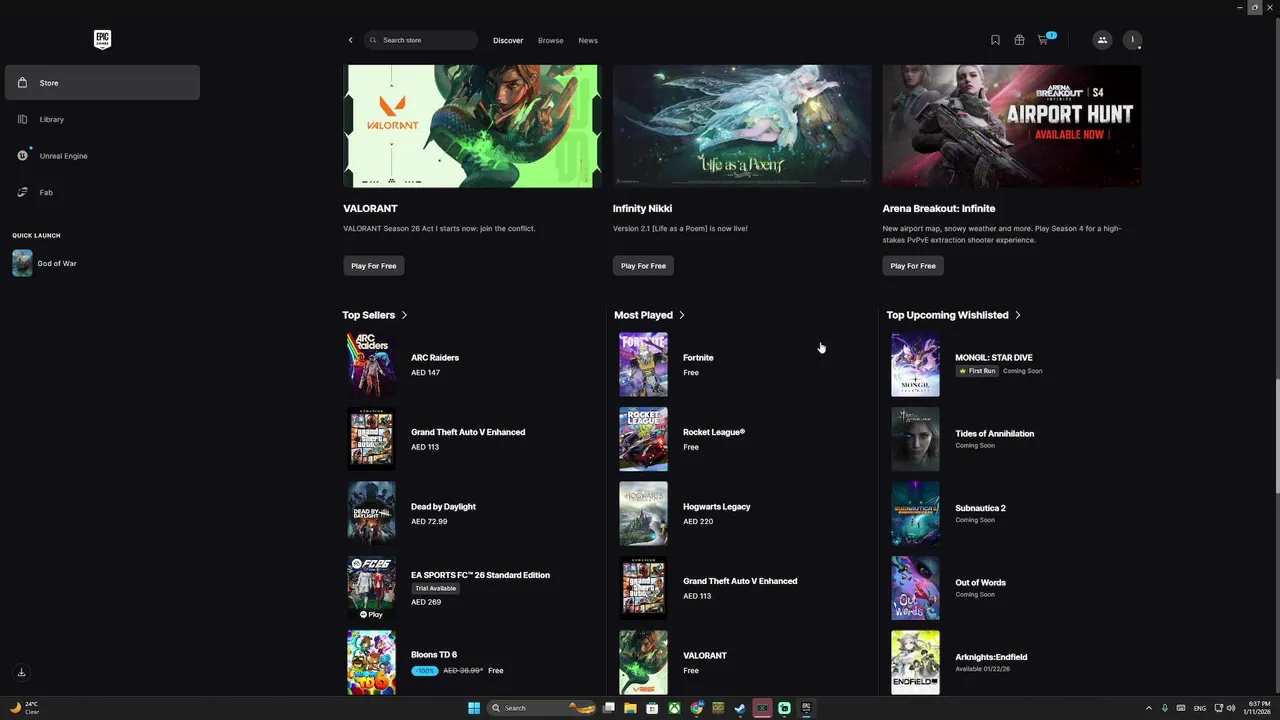The width and height of the screenshot is (1280, 720).
Task: Click the Trial Available badge
Action: (436, 588)
